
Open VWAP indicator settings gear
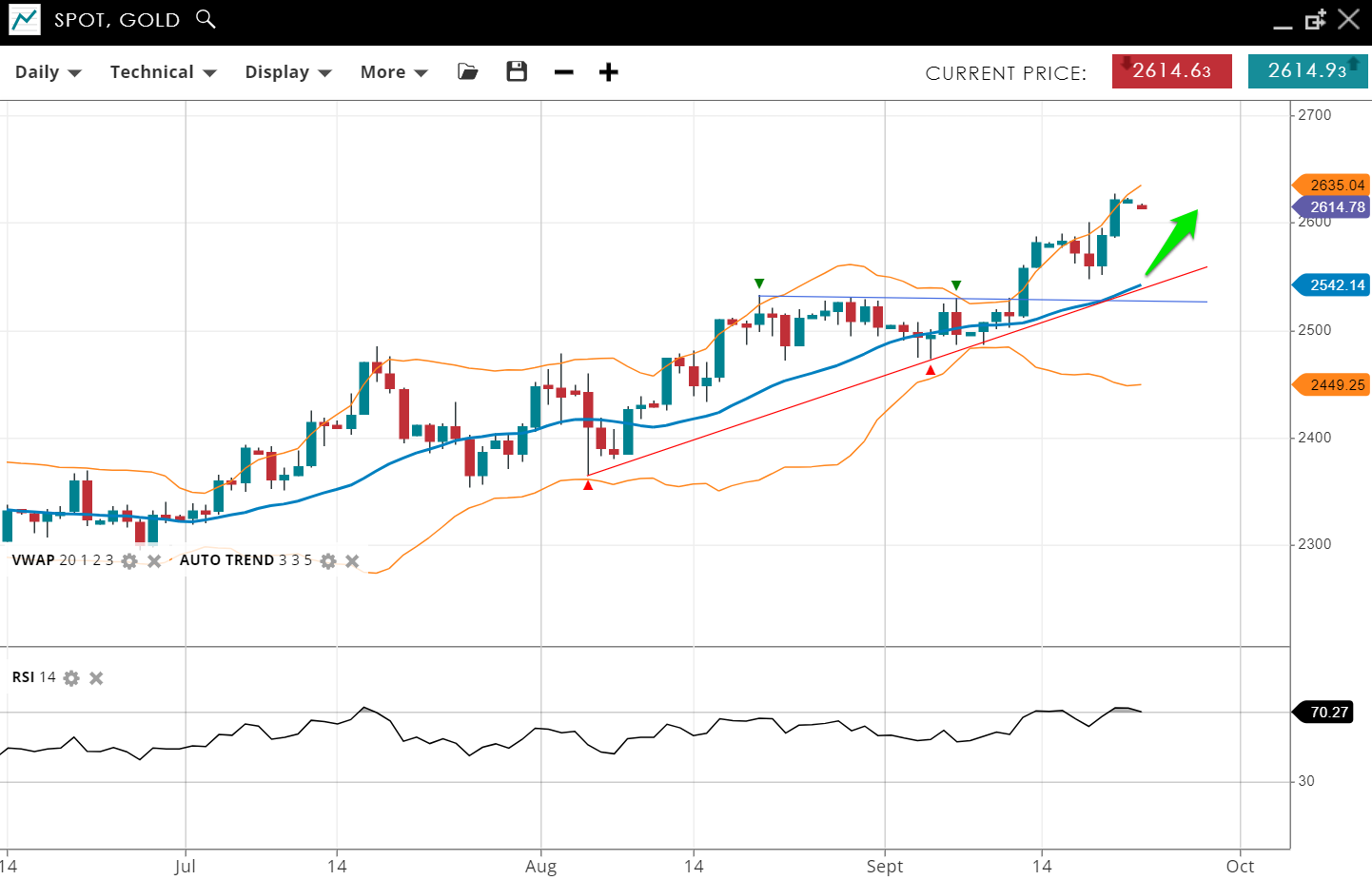129,561
